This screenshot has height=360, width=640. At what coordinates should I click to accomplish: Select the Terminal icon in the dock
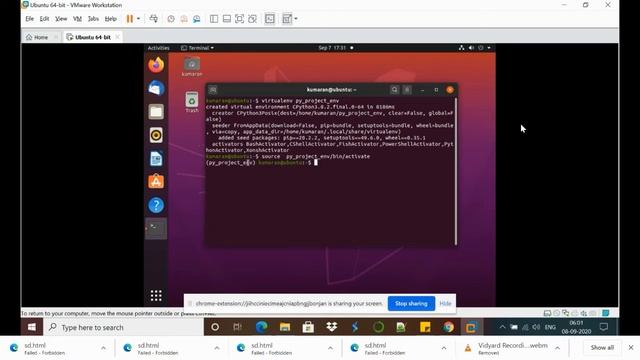156,229
